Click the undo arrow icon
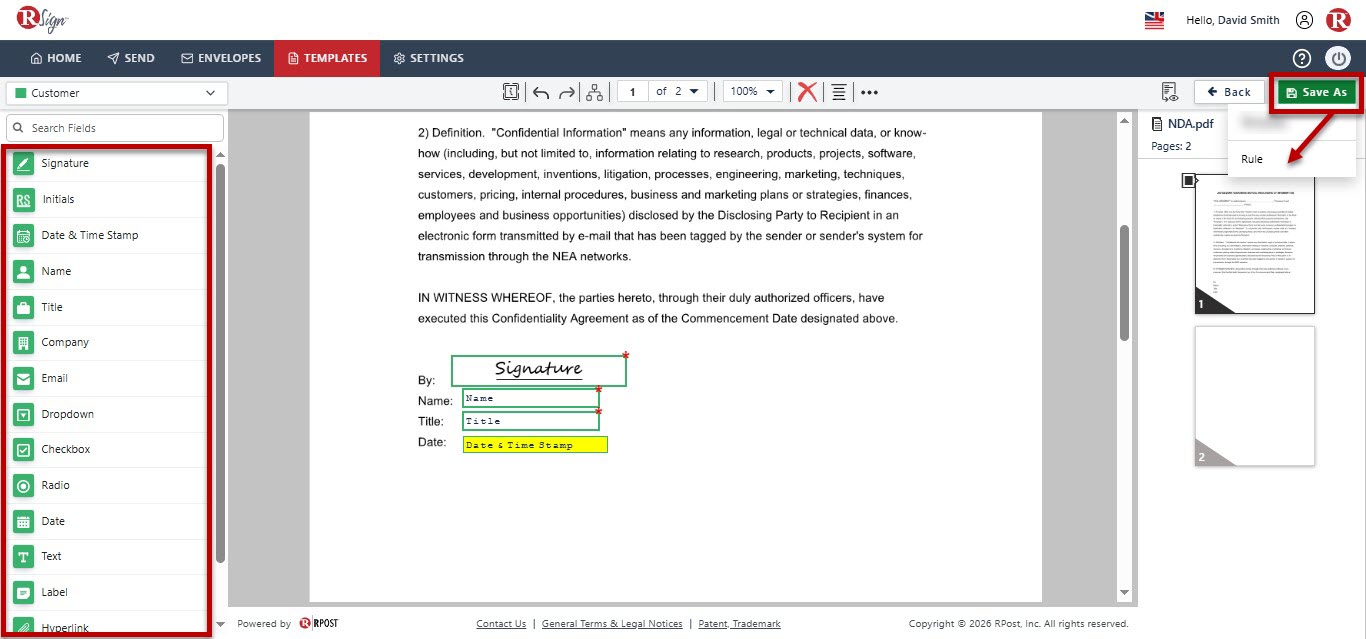This screenshot has height=639, width=1366. click(x=541, y=92)
